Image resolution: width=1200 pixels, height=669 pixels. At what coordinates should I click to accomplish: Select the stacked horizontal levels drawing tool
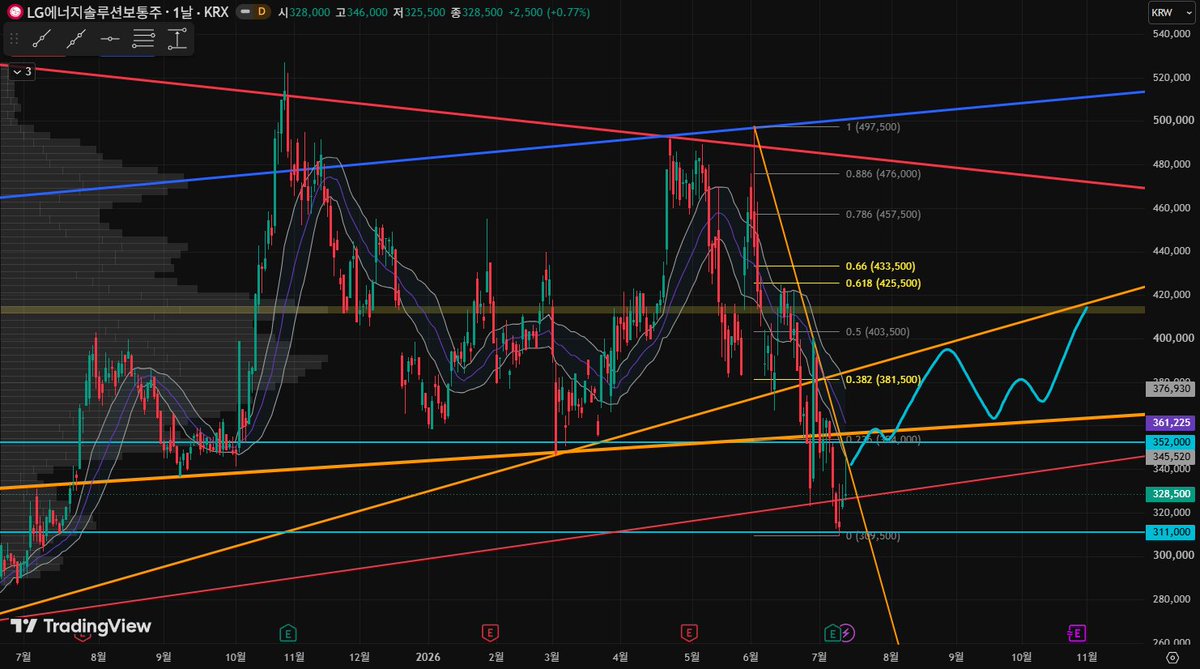(144, 40)
